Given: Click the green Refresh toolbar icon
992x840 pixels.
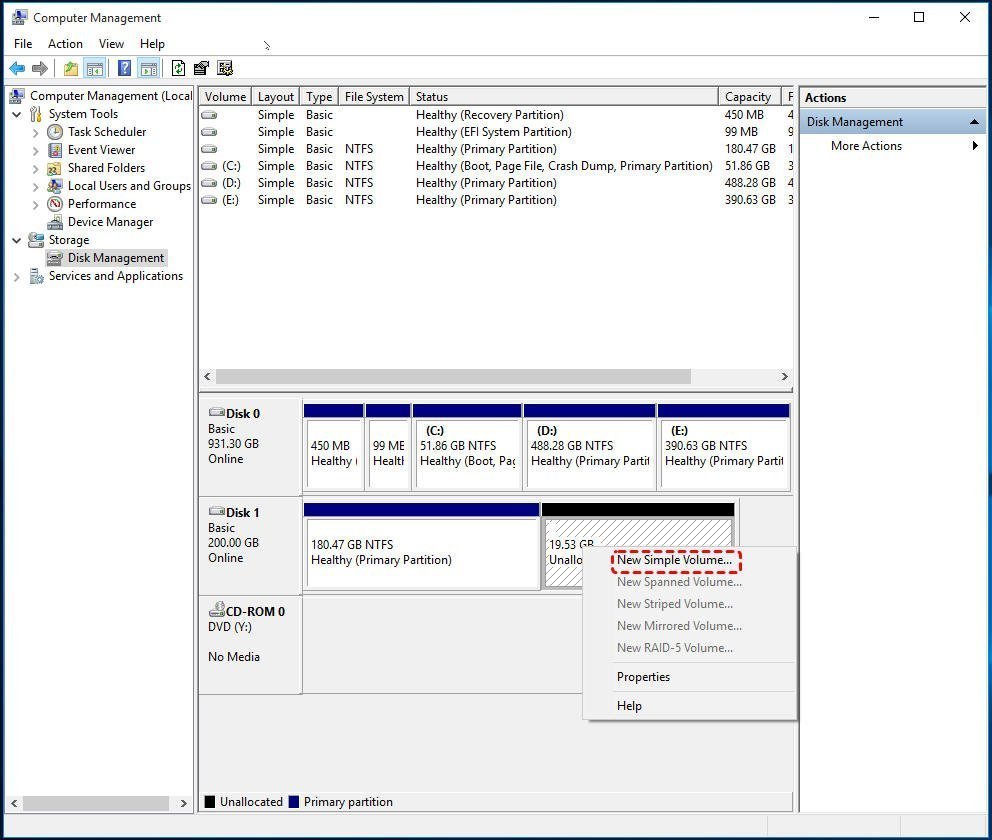Looking at the screenshot, I should pyautogui.click(x=178, y=68).
